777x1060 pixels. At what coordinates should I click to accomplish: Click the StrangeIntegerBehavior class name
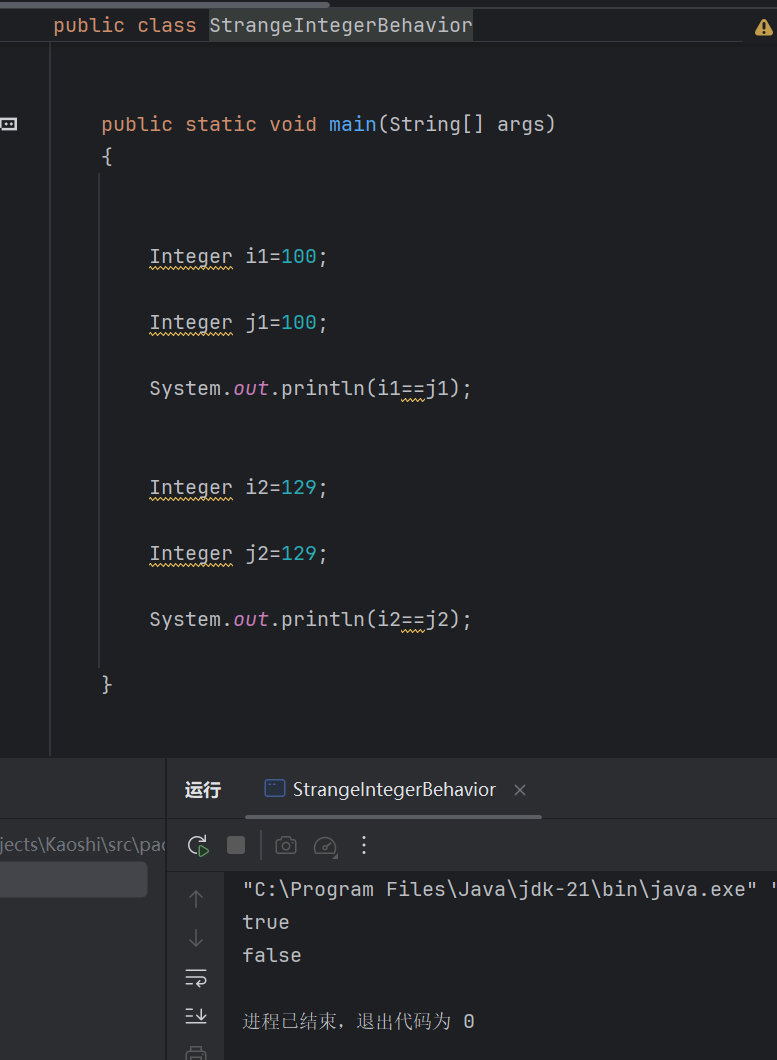tap(341, 26)
